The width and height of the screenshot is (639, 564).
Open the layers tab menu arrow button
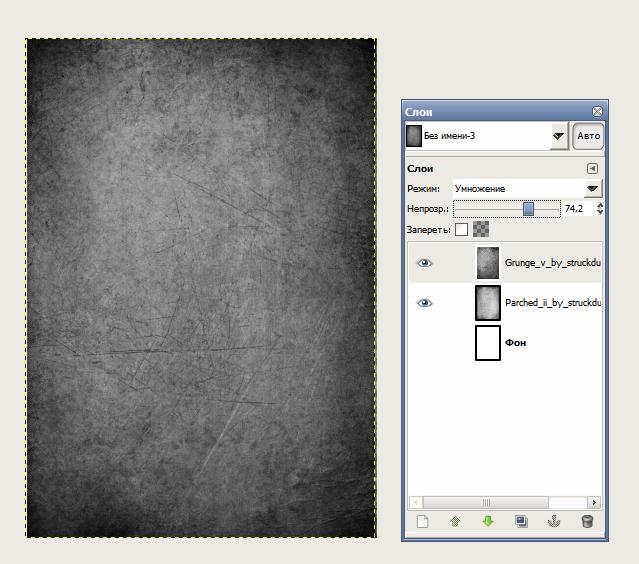(x=593, y=168)
